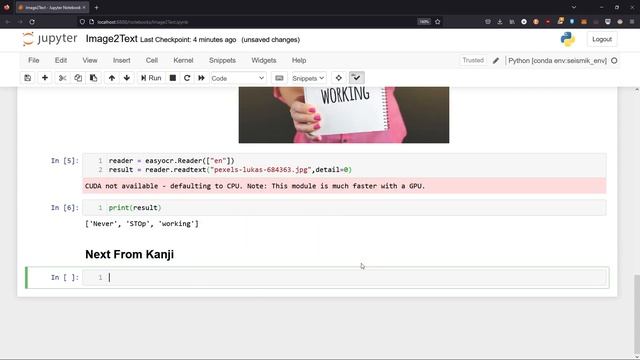Click the In [5] prompt label
640x360 pixels.
(64, 161)
